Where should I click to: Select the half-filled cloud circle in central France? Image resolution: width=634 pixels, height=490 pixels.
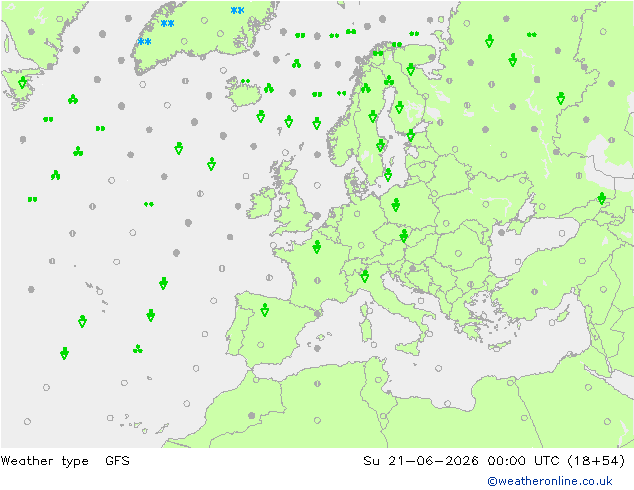click(x=317, y=280)
